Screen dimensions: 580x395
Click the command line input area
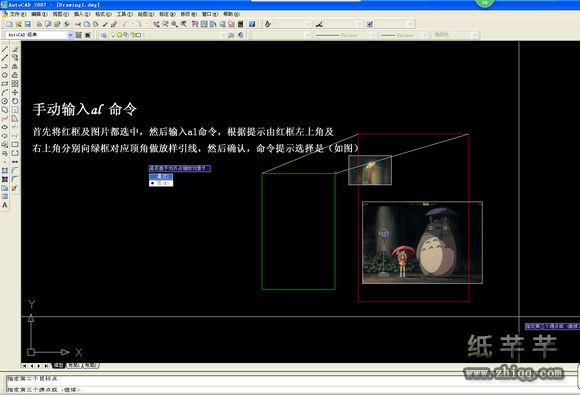pos(290,389)
